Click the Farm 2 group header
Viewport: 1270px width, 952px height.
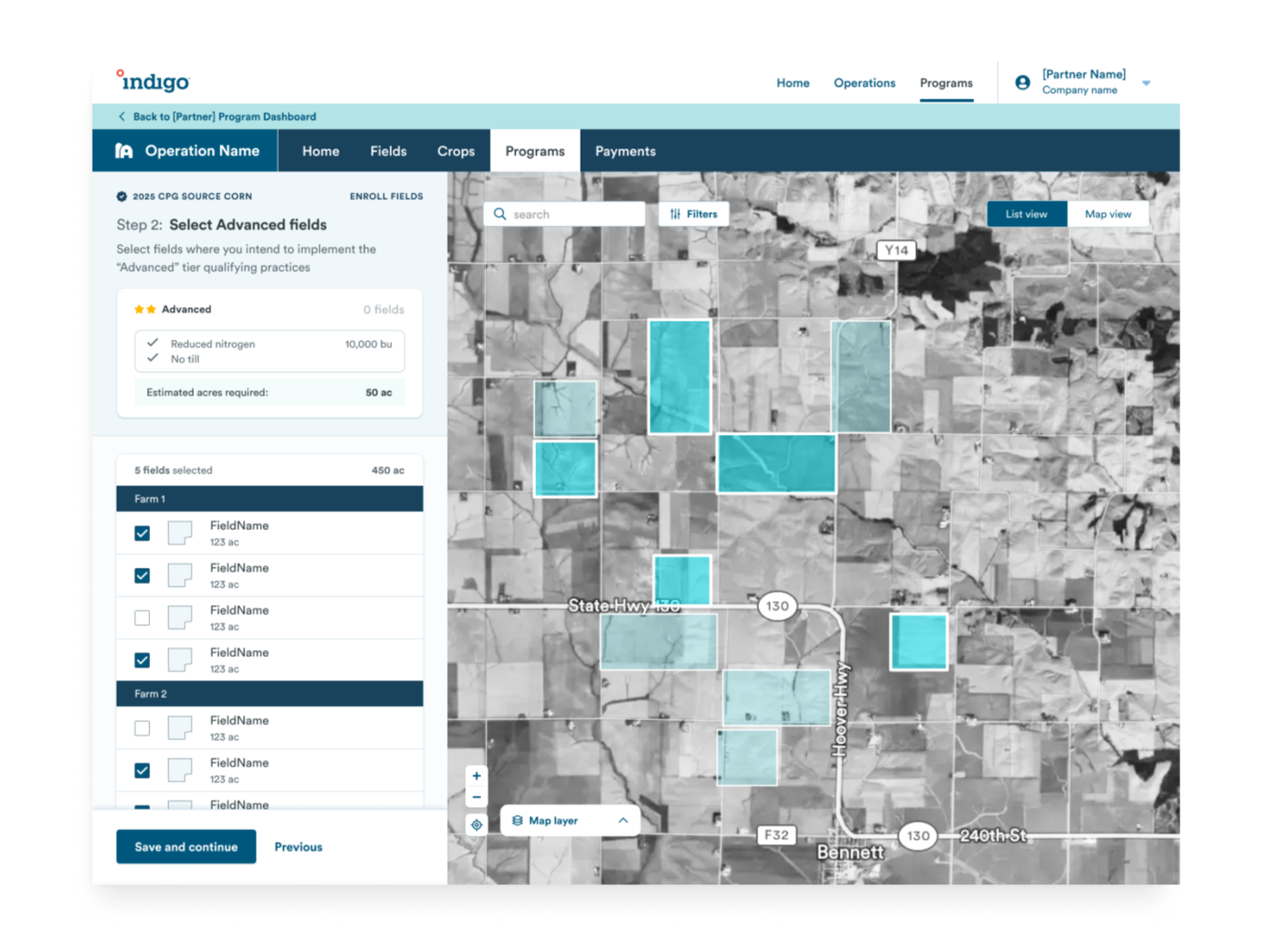point(269,694)
